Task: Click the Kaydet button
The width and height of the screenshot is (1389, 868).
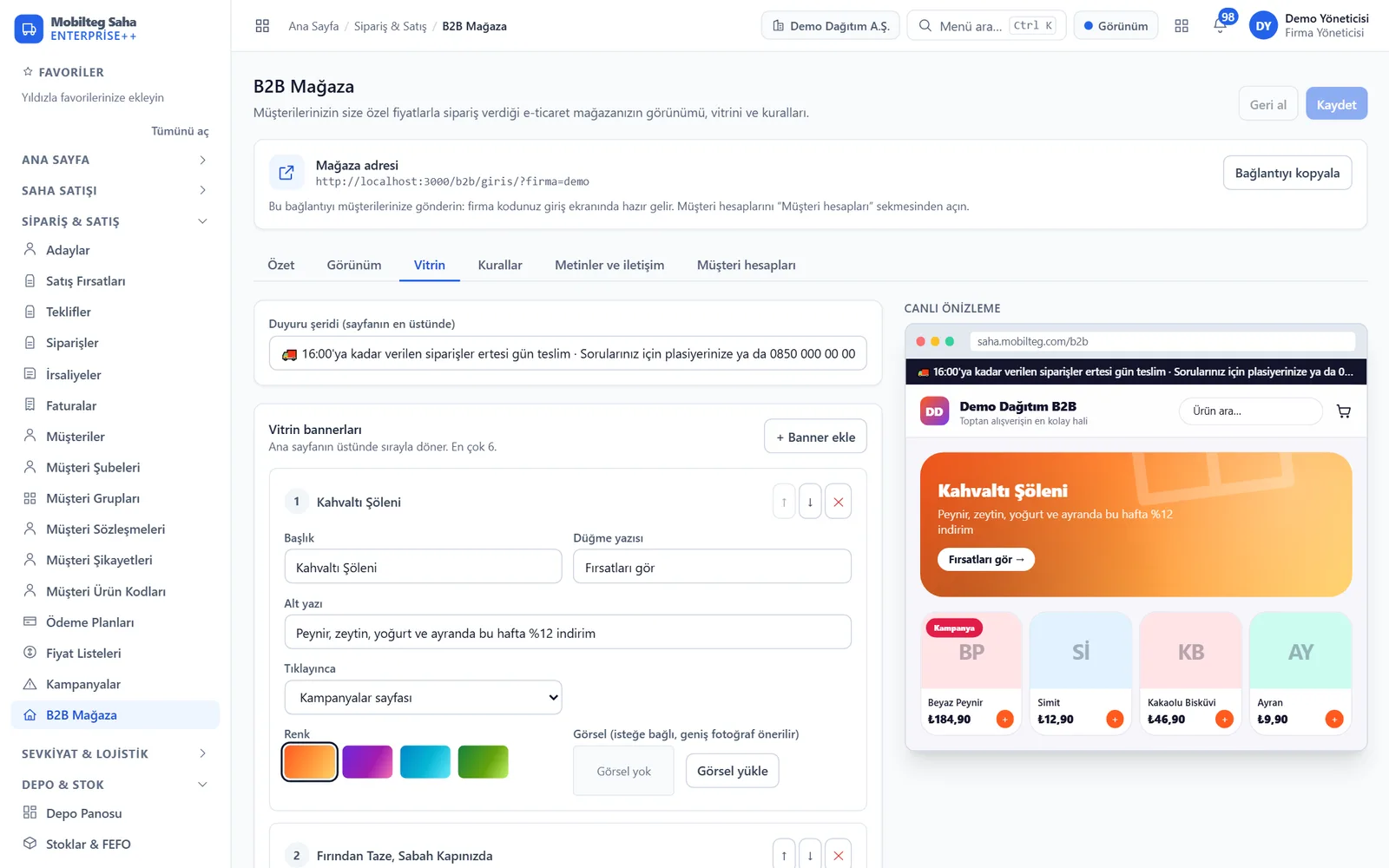Action: click(1336, 104)
